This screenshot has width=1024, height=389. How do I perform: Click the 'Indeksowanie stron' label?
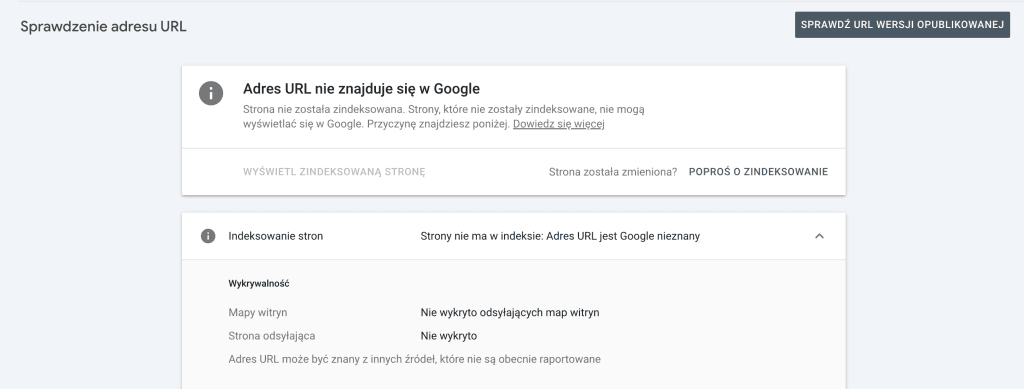[x=276, y=236]
